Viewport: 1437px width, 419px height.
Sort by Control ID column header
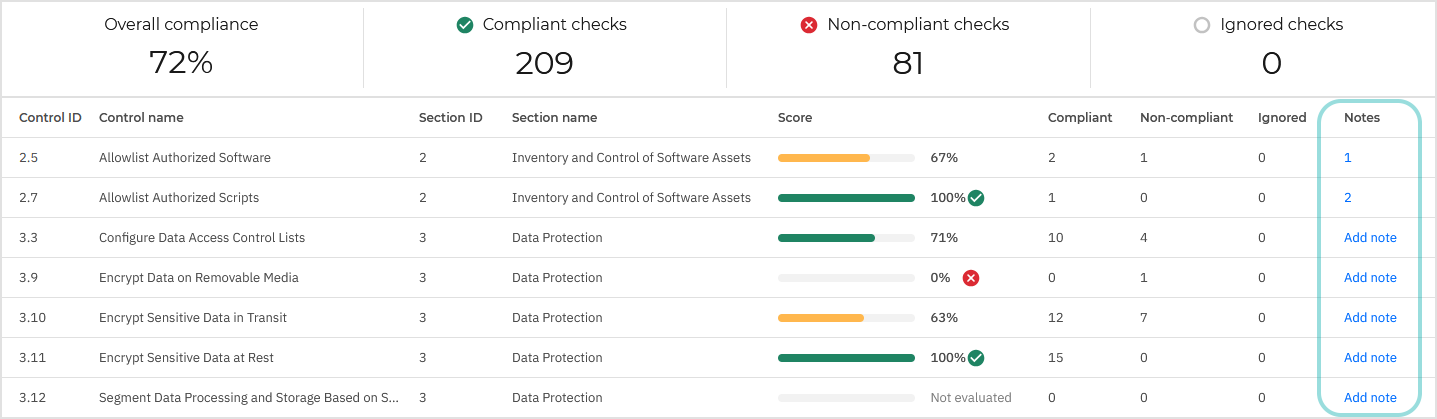[50, 118]
